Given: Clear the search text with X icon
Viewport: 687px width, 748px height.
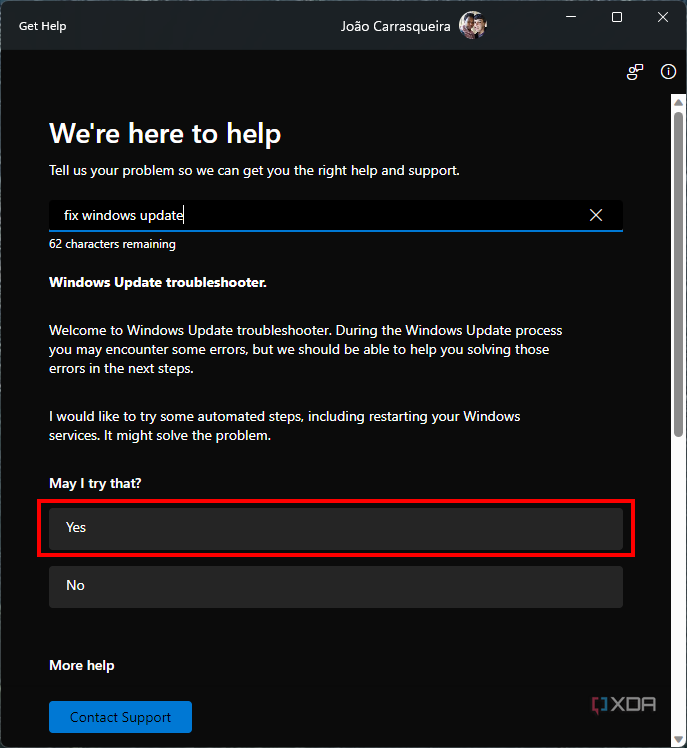Looking at the screenshot, I should (x=595, y=215).
